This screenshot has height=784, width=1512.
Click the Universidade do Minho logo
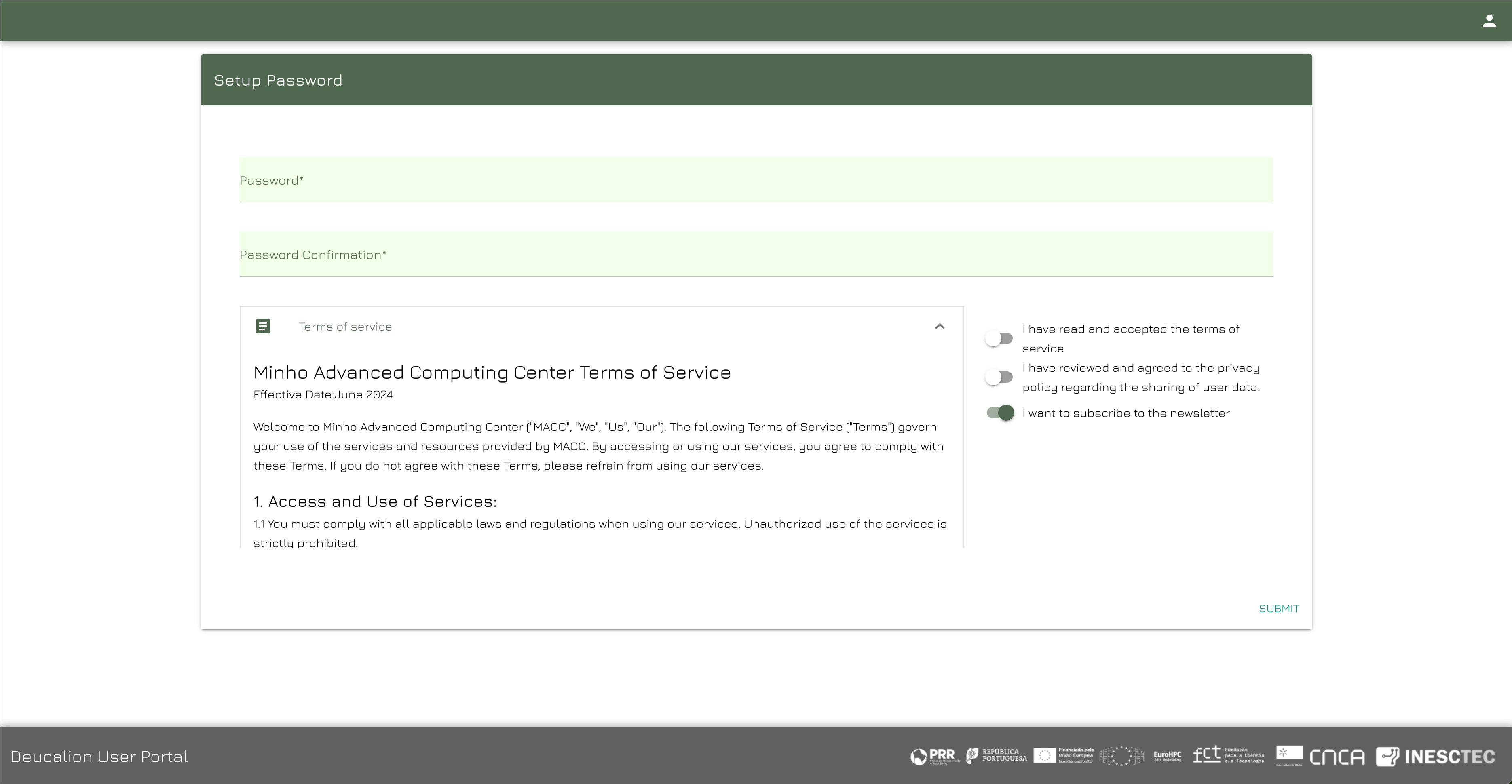pyautogui.click(x=1289, y=755)
